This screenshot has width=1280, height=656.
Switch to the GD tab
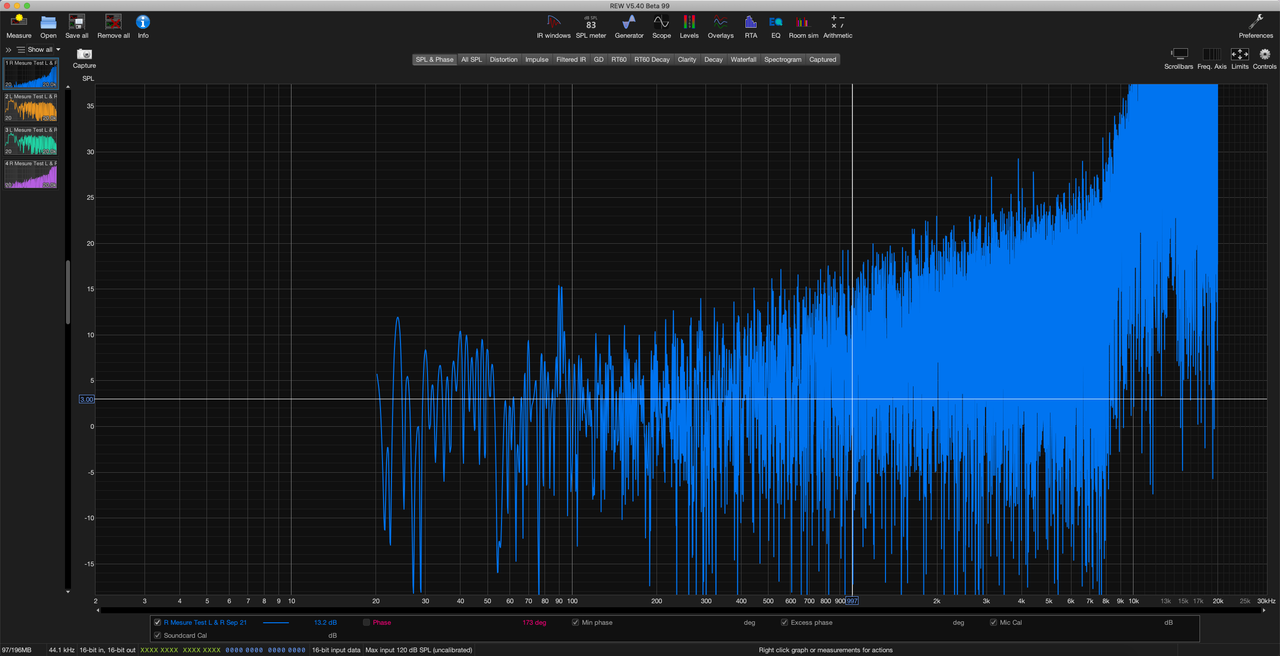pos(598,59)
